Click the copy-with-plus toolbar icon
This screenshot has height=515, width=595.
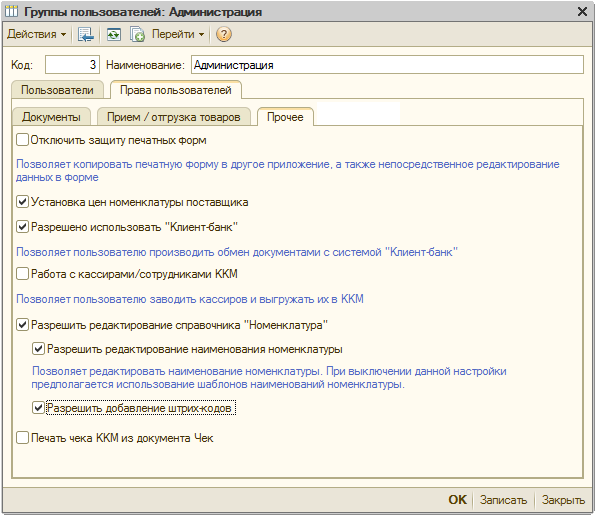(x=137, y=35)
